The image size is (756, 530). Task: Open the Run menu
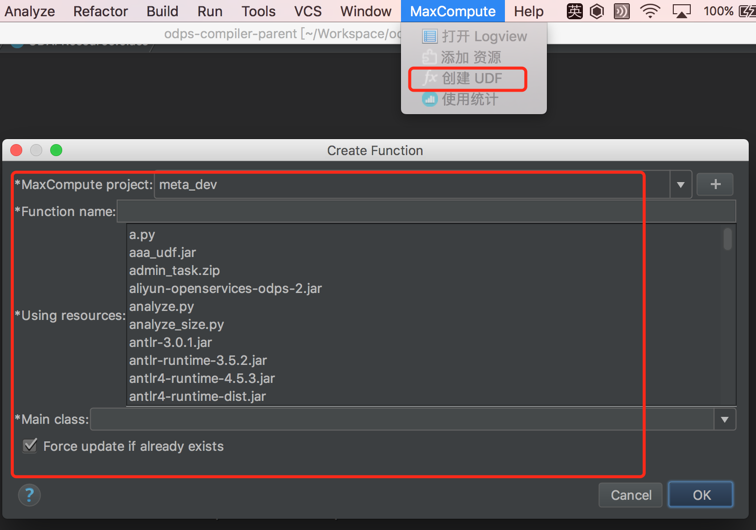point(210,11)
